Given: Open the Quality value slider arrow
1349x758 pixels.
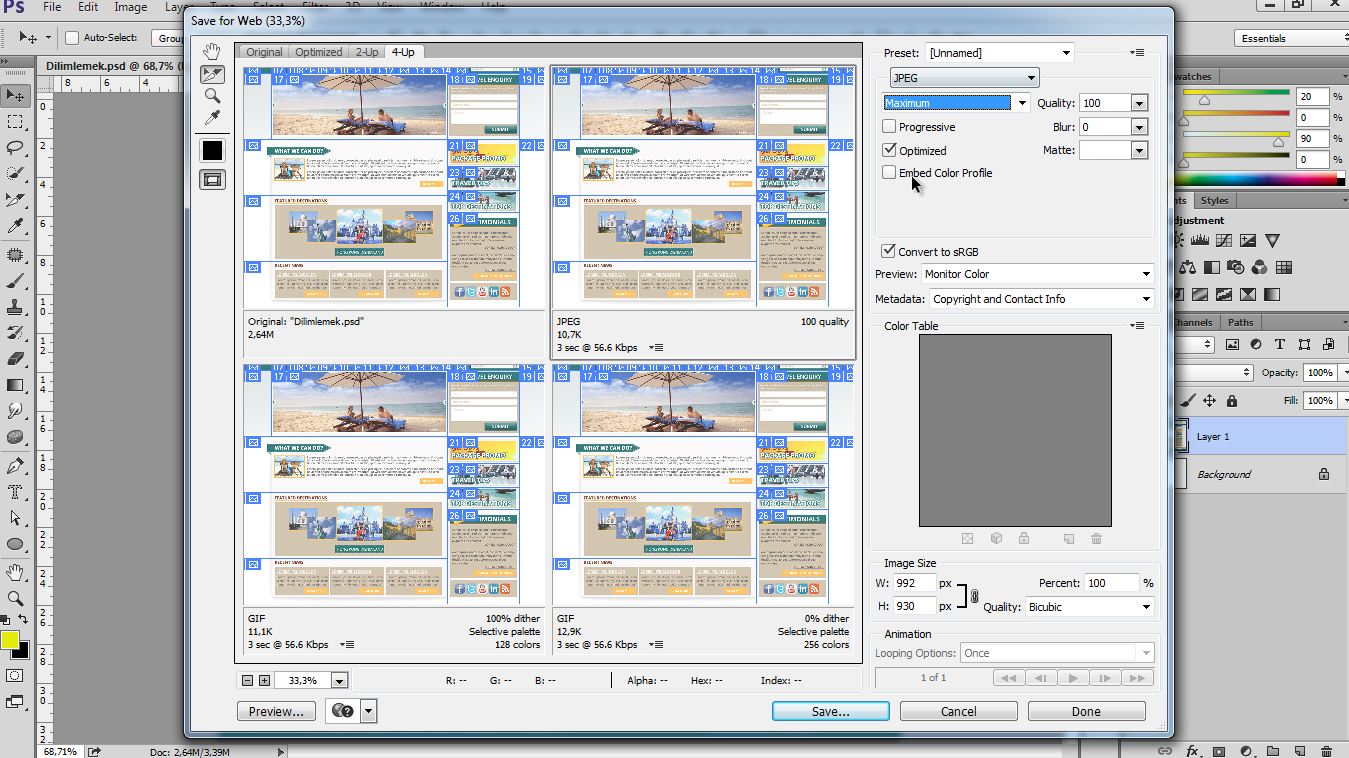Looking at the screenshot, I should [x=1138, y=103].
